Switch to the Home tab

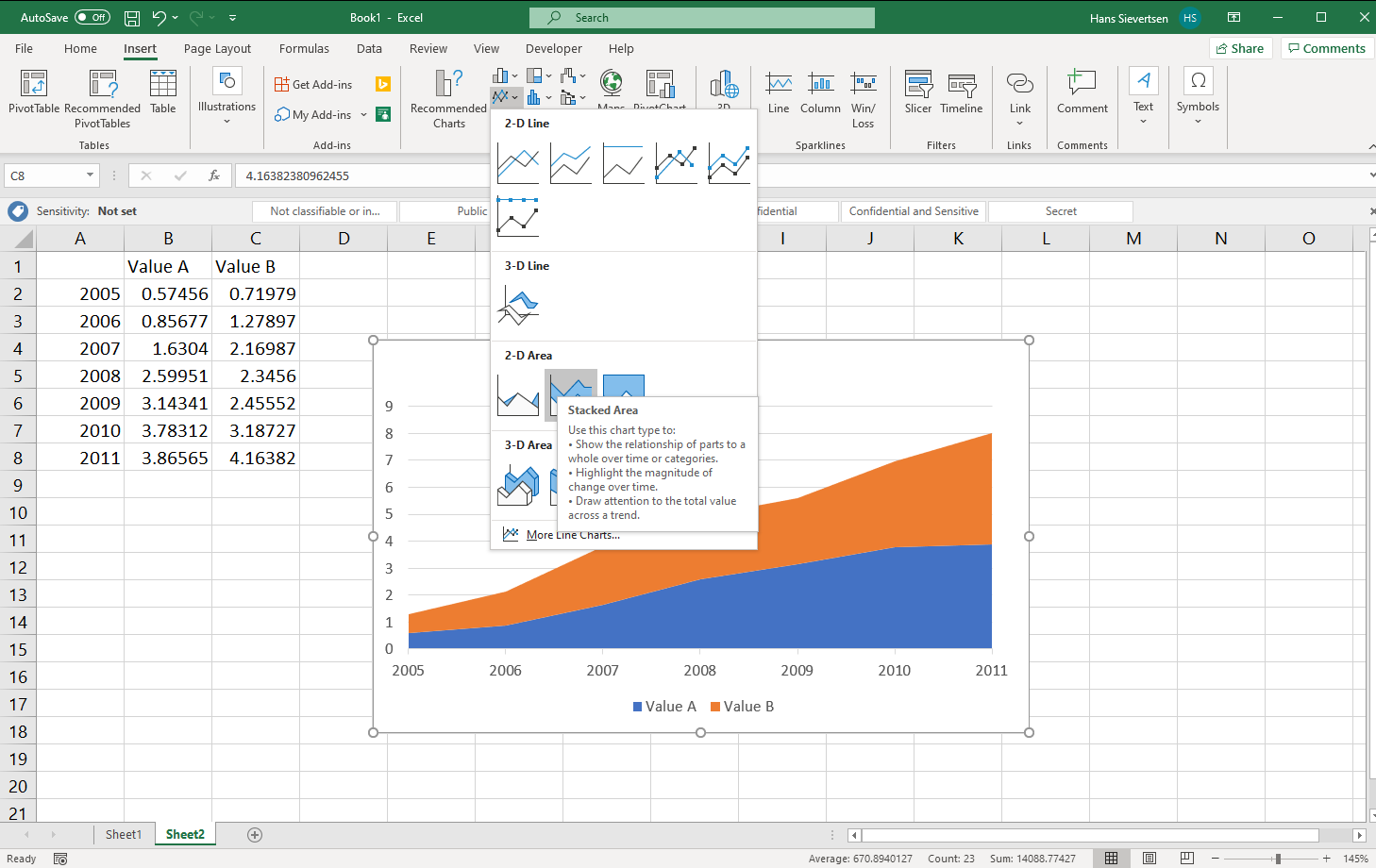80,48
